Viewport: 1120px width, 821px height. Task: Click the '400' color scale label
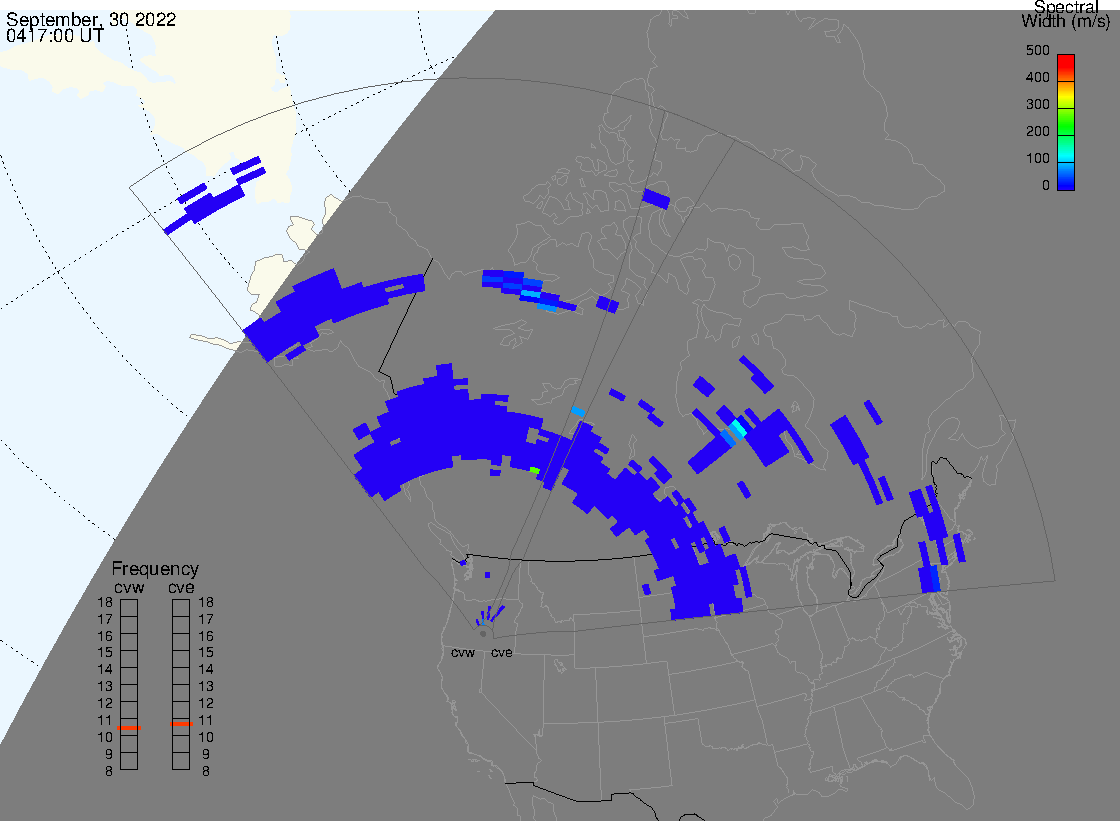point(1037,77)
